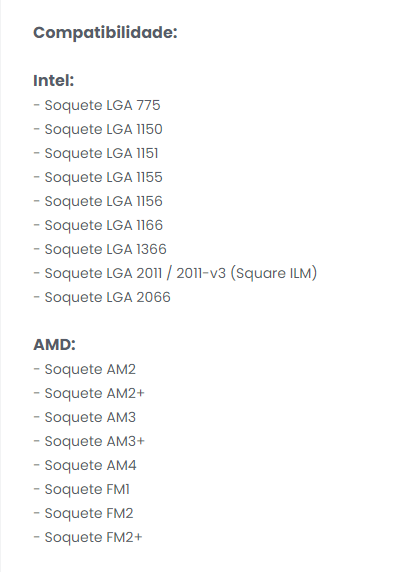Select the Soquete LGA 1155 entry
411x572 pixels.
pos(98,178)
